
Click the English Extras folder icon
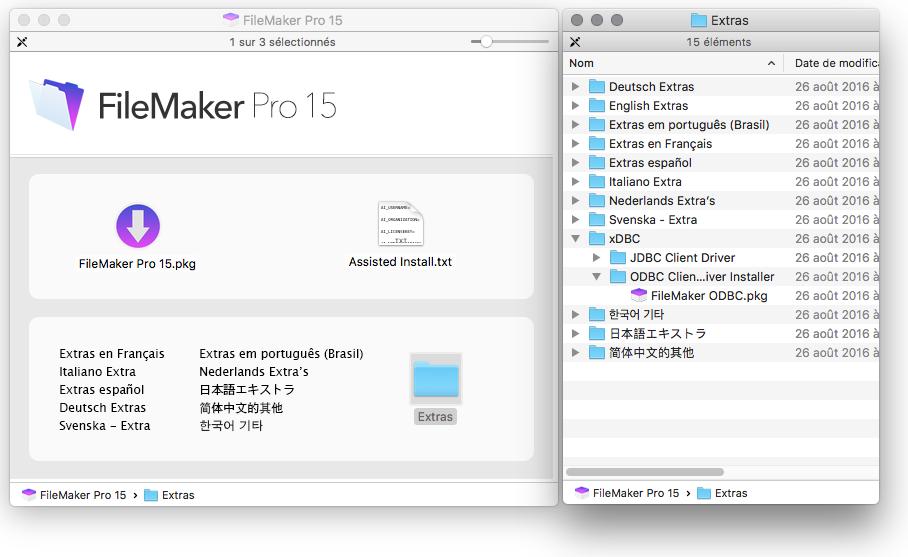[597, 105]
